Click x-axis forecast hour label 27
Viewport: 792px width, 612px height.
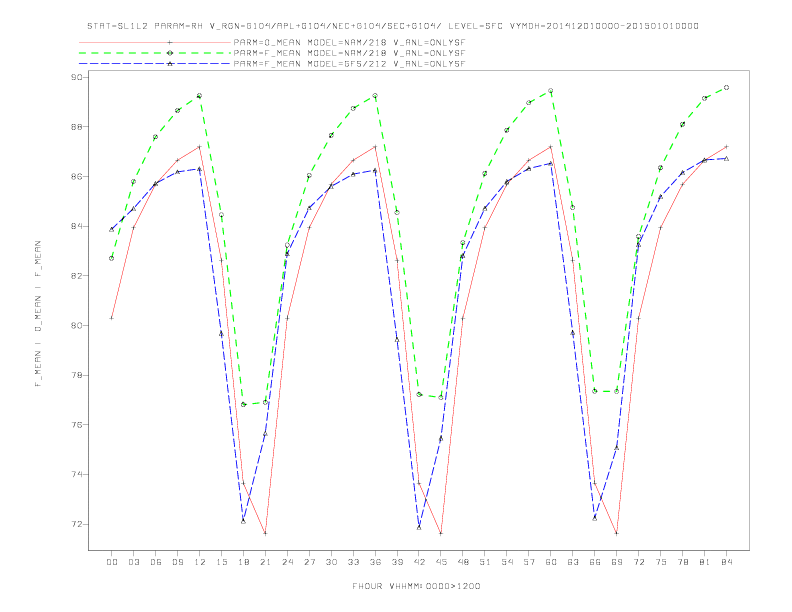pyautogui.click(x=309, y=562)
